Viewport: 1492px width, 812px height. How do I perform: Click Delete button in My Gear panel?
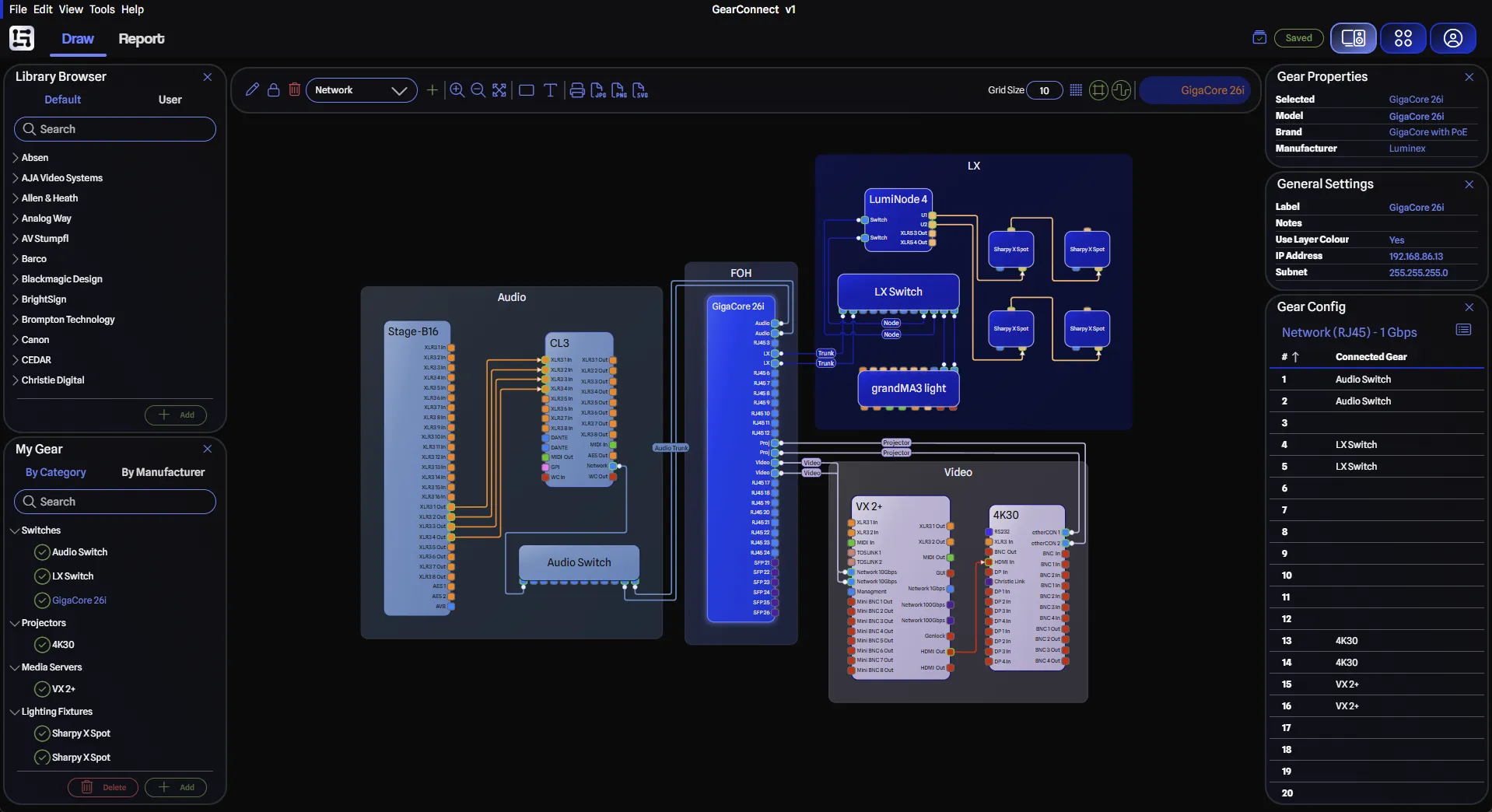point(103,787)
